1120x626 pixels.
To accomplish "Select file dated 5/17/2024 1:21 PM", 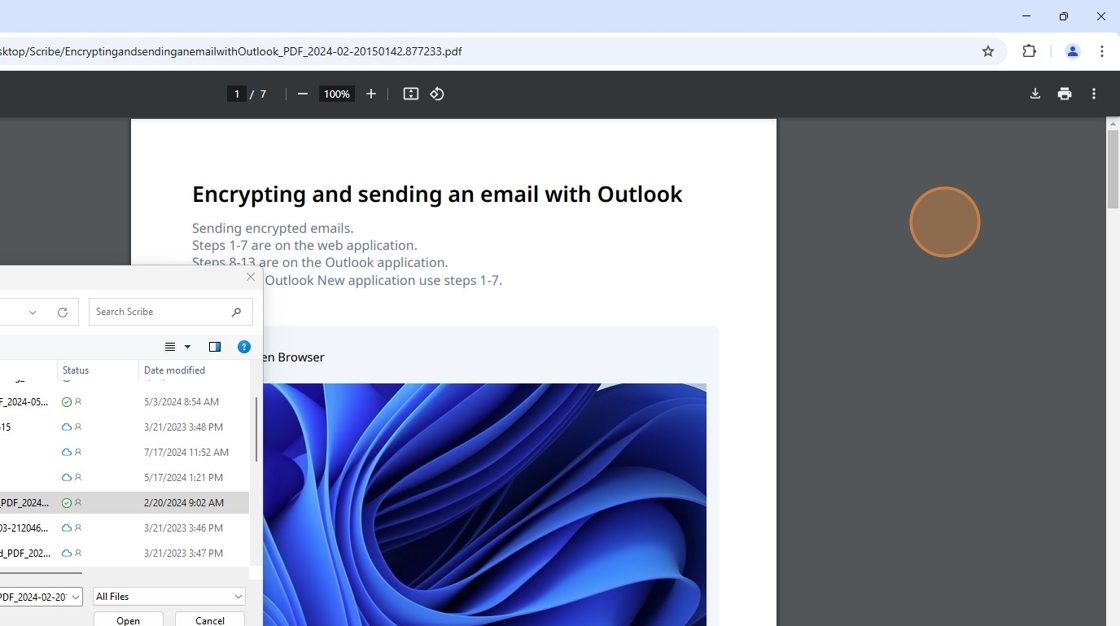I will 124,477.
